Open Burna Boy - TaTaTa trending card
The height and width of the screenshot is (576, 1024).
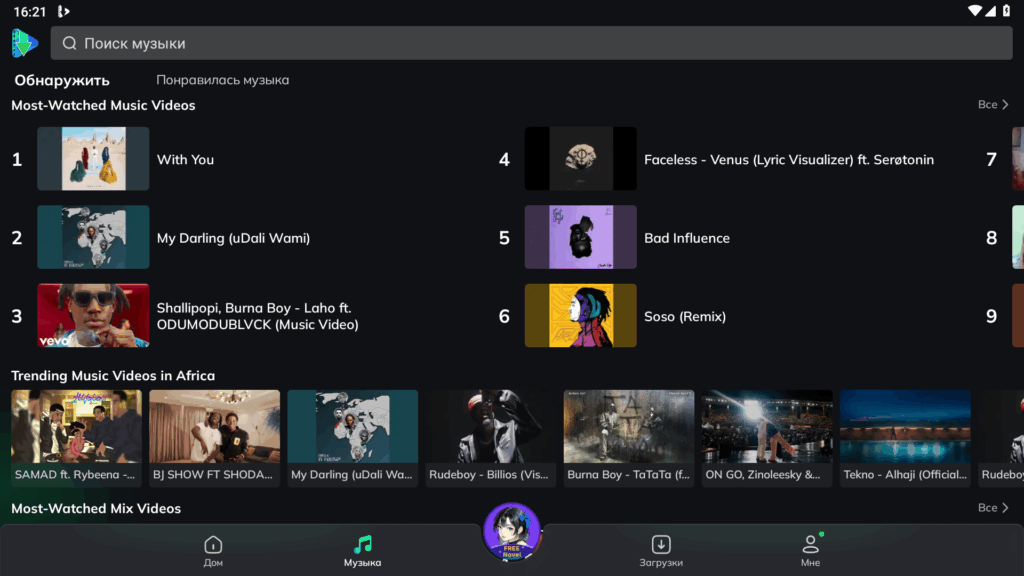point(629,438)
